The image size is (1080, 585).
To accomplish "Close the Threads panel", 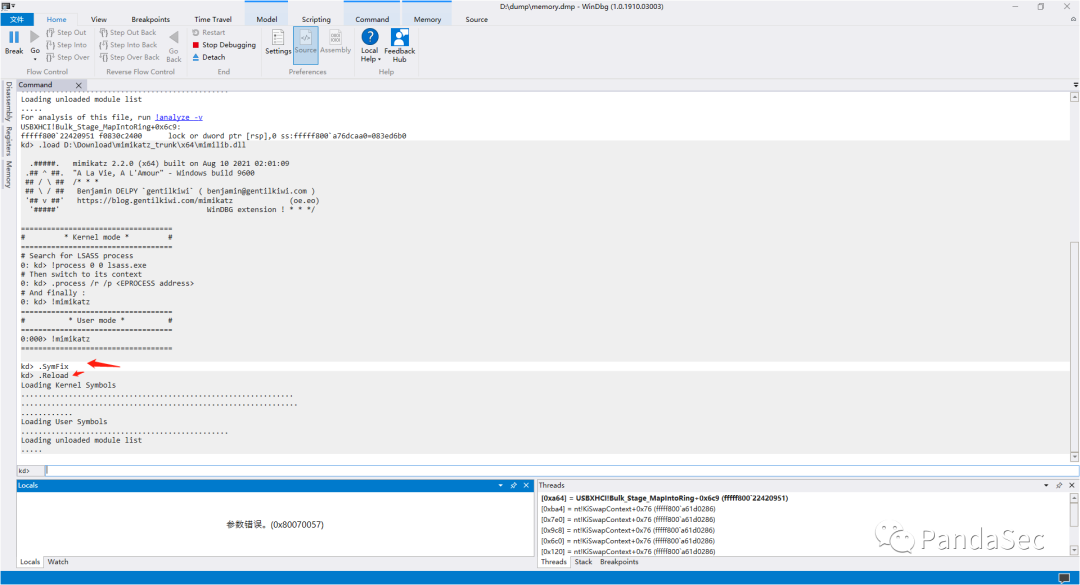I will (1072, 485).
